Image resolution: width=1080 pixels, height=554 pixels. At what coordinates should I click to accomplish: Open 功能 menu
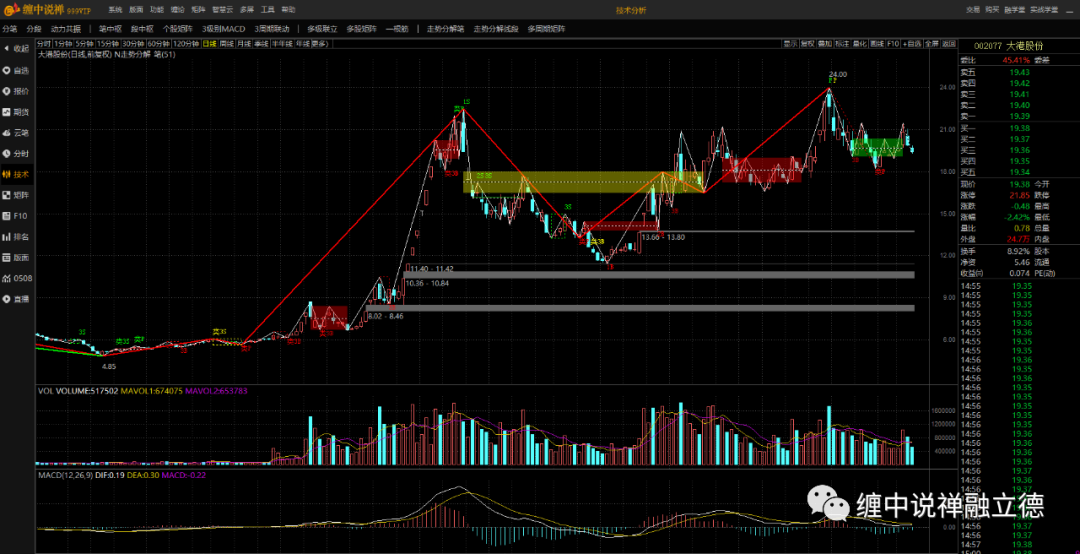pyautogui.click(x=157, y=10)
